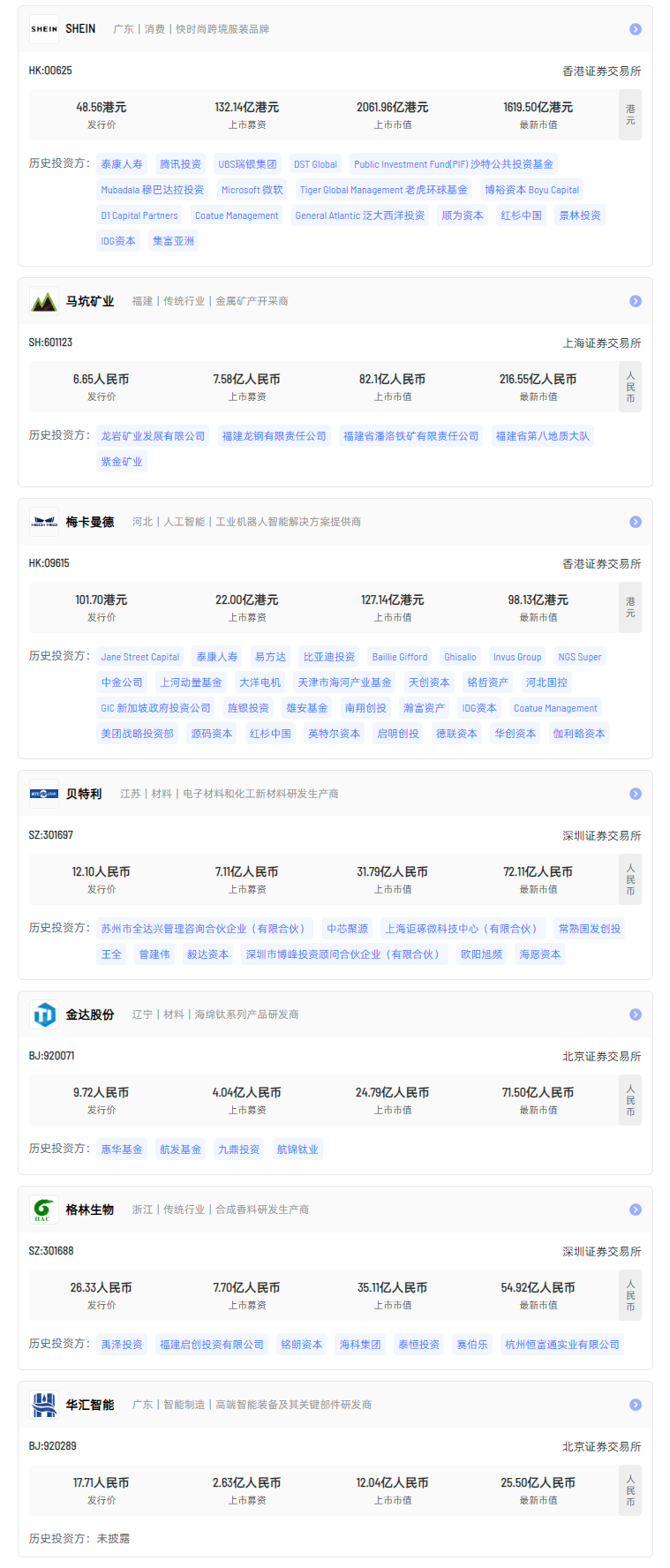670x1568 pixels.
Task: Select investor tag 美团战略投资部
Action: click(138, 734)
